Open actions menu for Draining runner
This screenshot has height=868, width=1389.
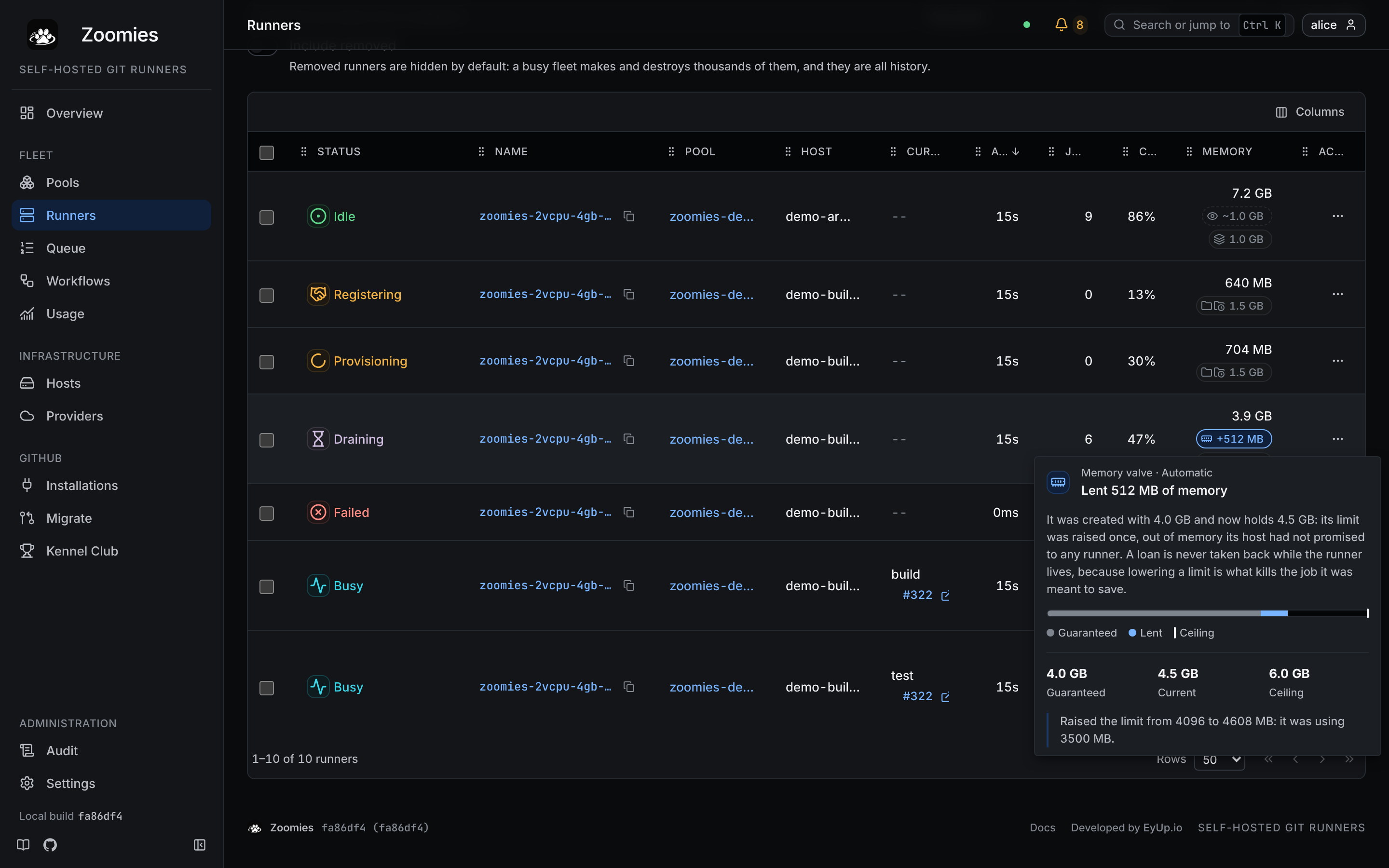pos(1337,439)
